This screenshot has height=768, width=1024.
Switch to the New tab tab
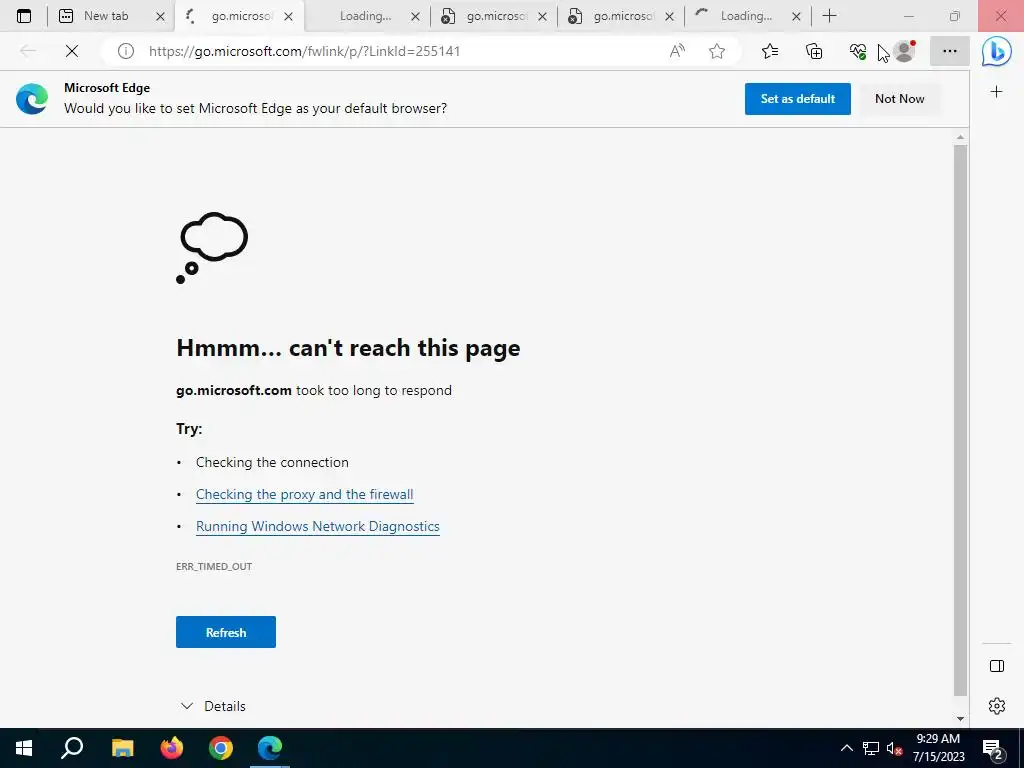[106, 16]
